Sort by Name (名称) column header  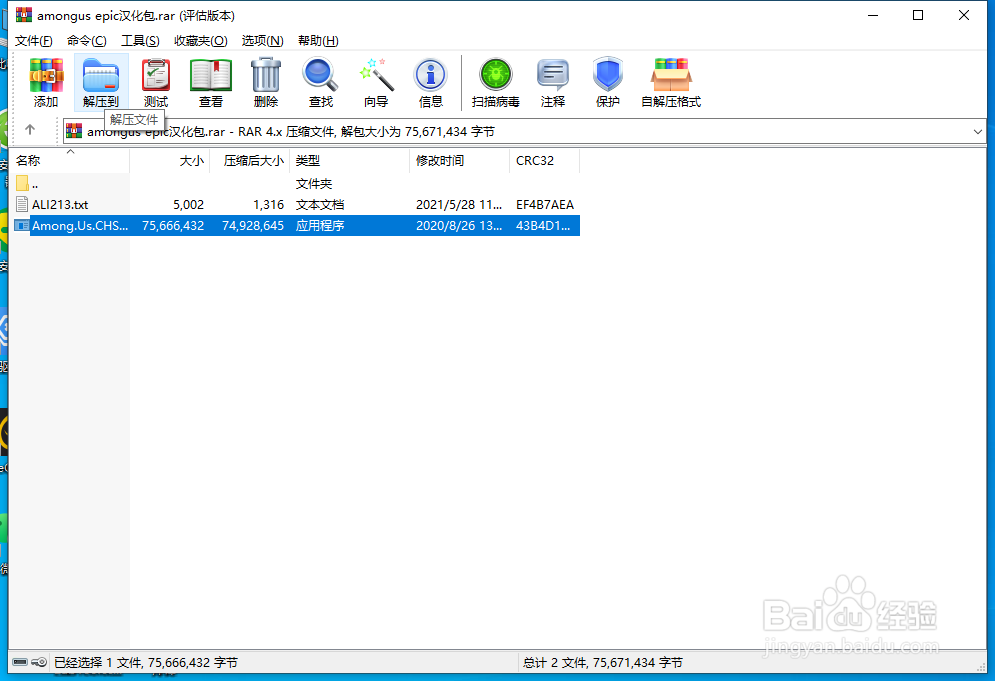pyautogui.click(x=70, y=161)
